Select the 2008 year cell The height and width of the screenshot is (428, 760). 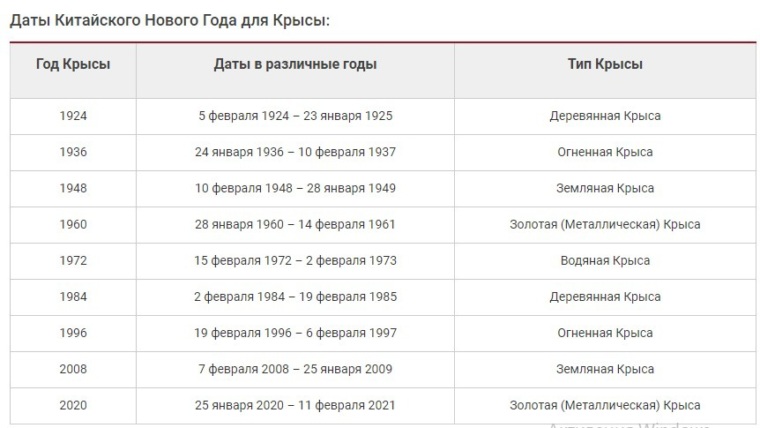pyautogui.click(x=73, y=369)
